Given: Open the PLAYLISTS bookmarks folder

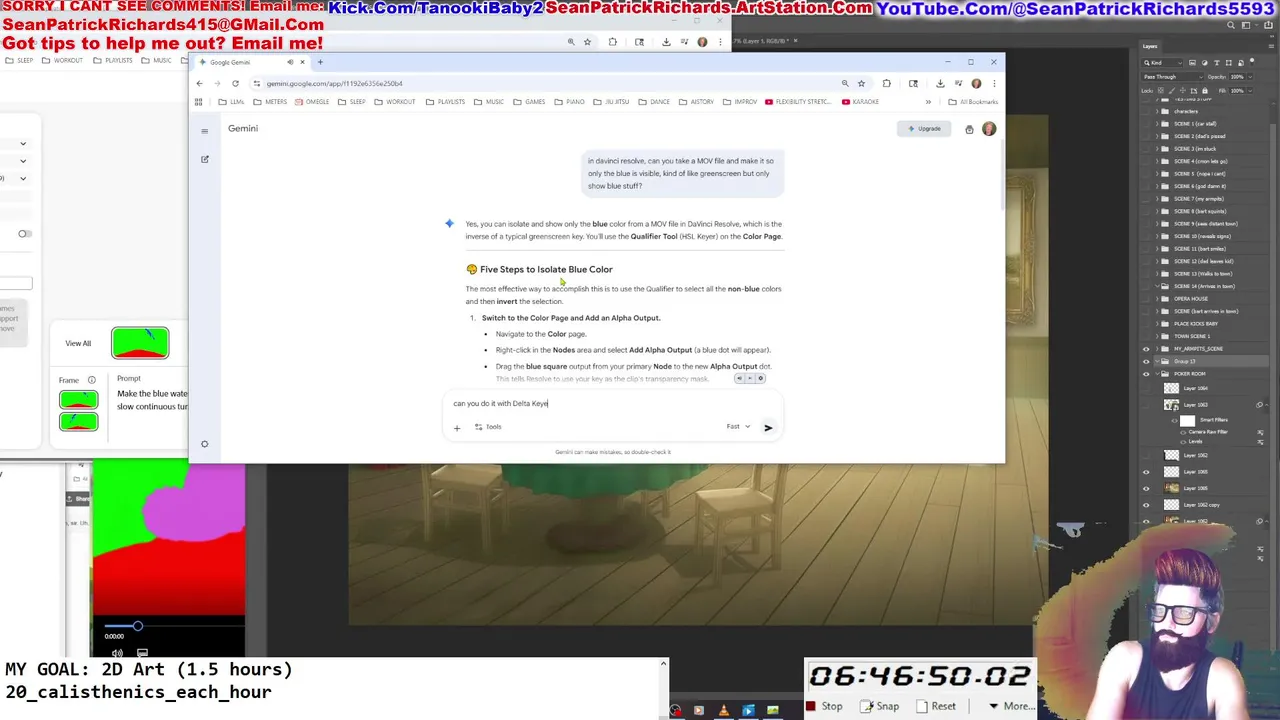Looking at the screenshot, I should click(x=445, y=102).
